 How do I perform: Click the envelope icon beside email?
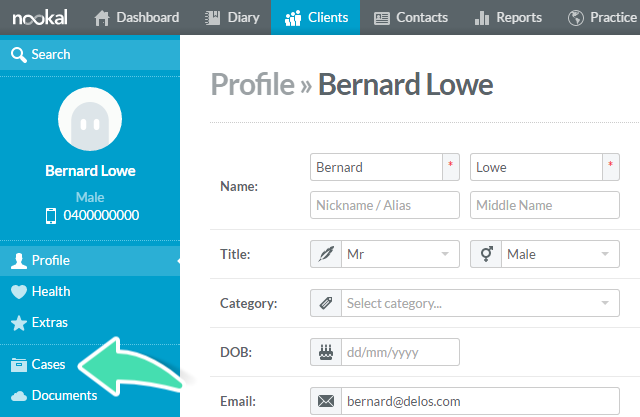tap(326, 401)
